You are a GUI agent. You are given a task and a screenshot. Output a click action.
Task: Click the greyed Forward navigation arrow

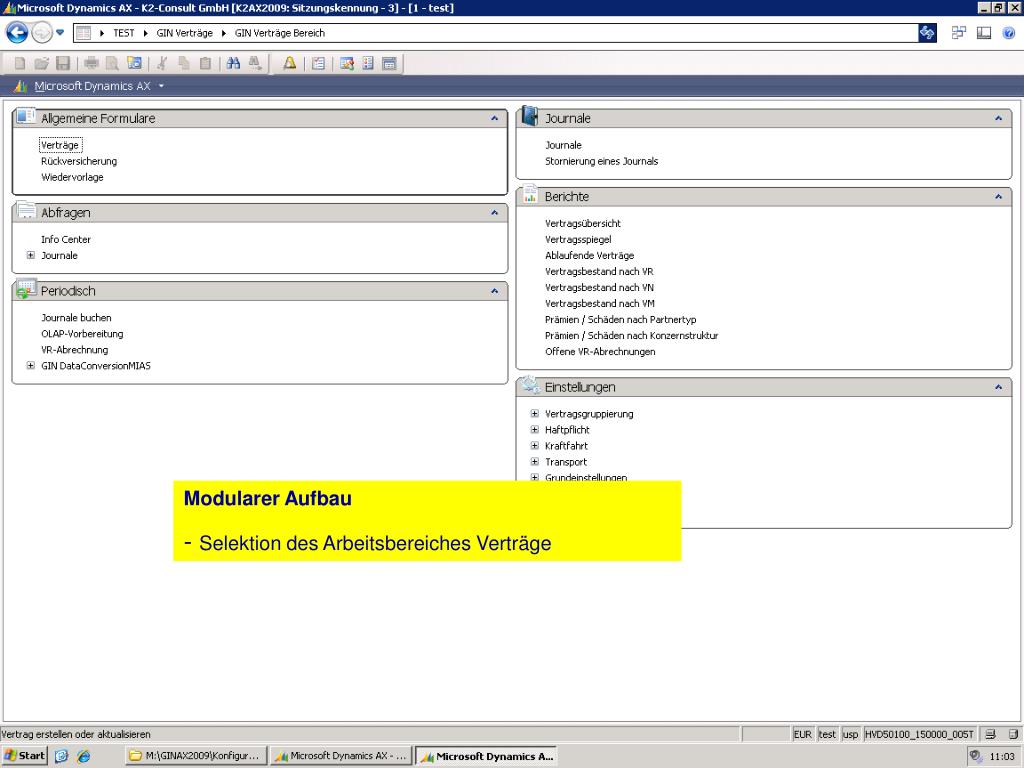pos(42,32)
